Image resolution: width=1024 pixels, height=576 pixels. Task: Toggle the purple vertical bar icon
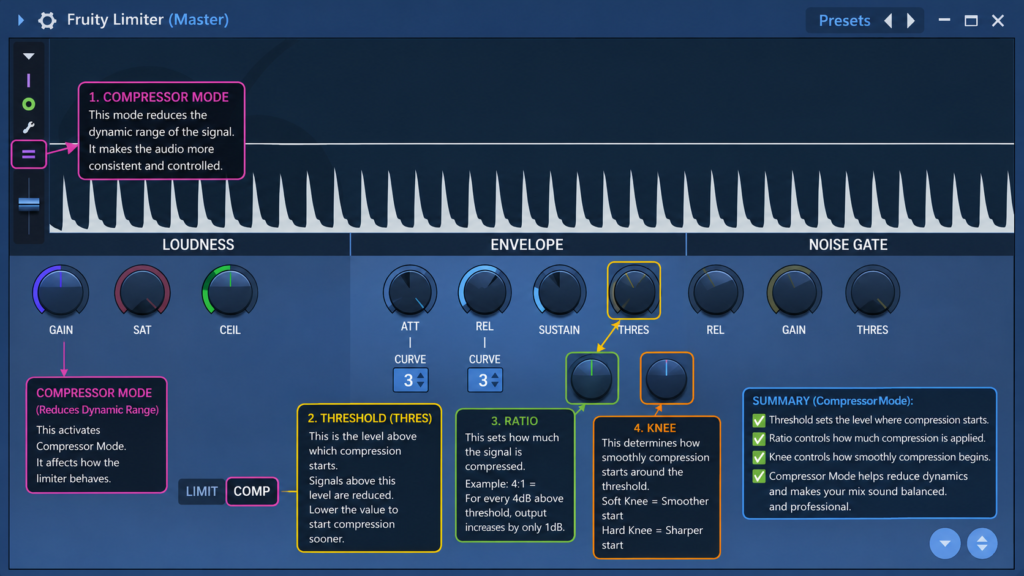click(28, 80)
